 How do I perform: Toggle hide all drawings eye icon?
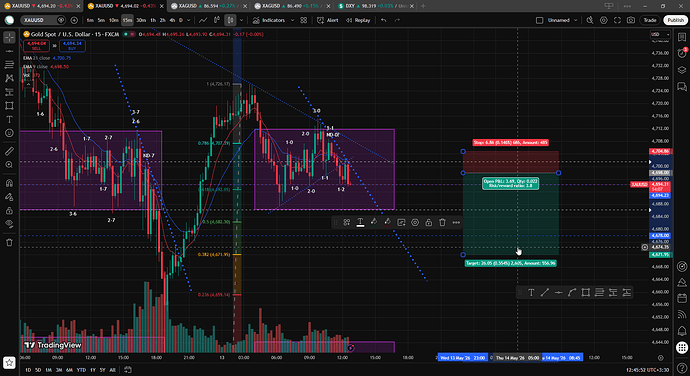click(x=9, y=224)
